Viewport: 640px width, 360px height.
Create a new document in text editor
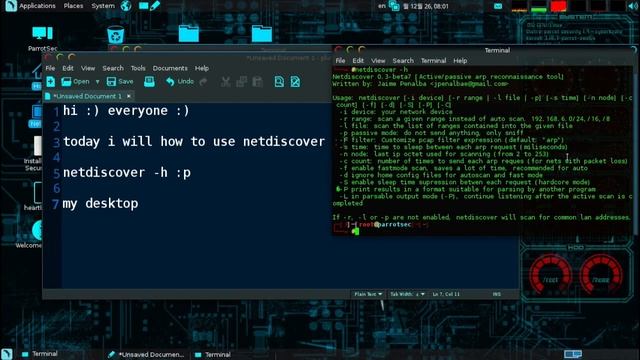tap(51, 82)
